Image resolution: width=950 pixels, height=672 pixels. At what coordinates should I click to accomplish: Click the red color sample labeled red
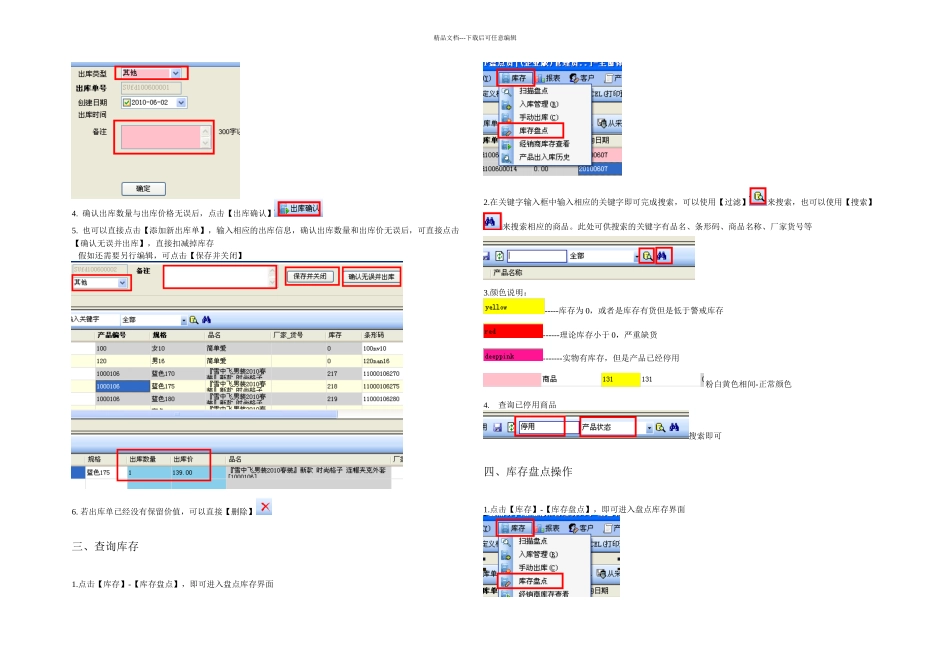click(x=513, y=331)
